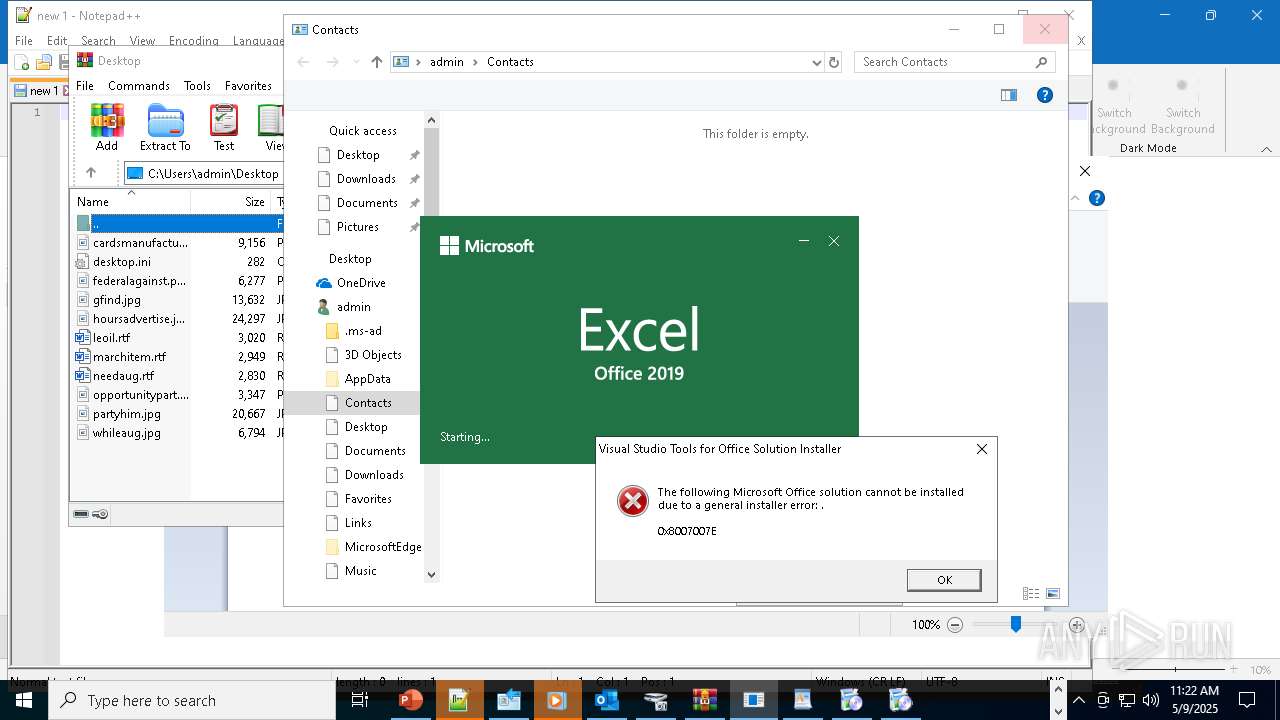Open OneDrive in the navigation pane
Image resolution: width=1280 pixels, height=720 pixels.
click(361, 283)
